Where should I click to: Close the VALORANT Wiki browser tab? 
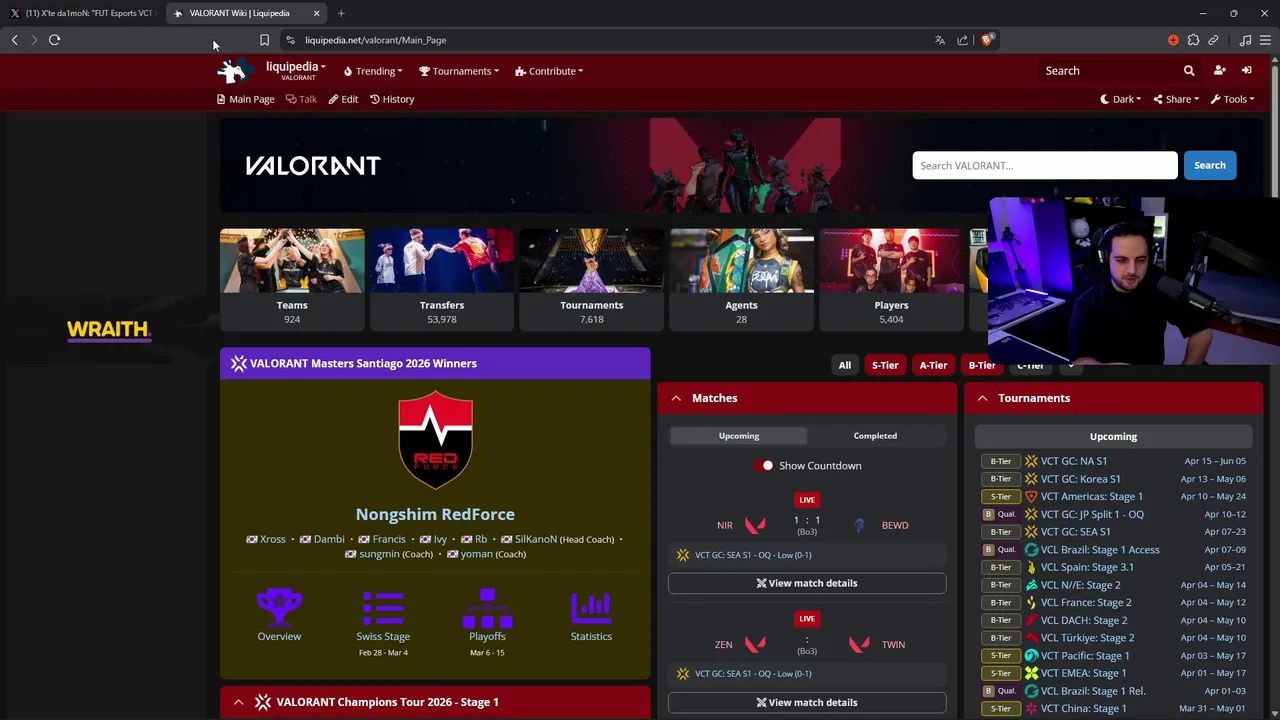(316, 13)
